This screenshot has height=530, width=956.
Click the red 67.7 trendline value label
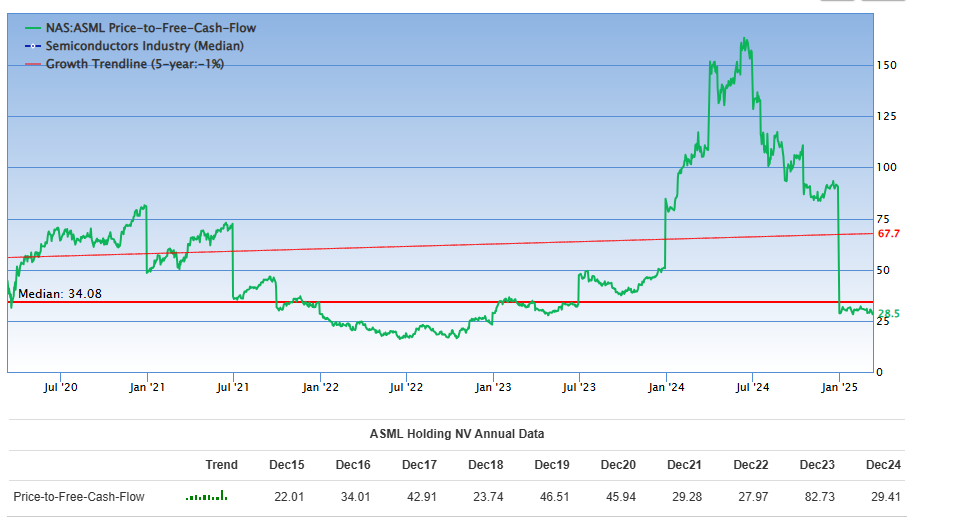[888, 234]
